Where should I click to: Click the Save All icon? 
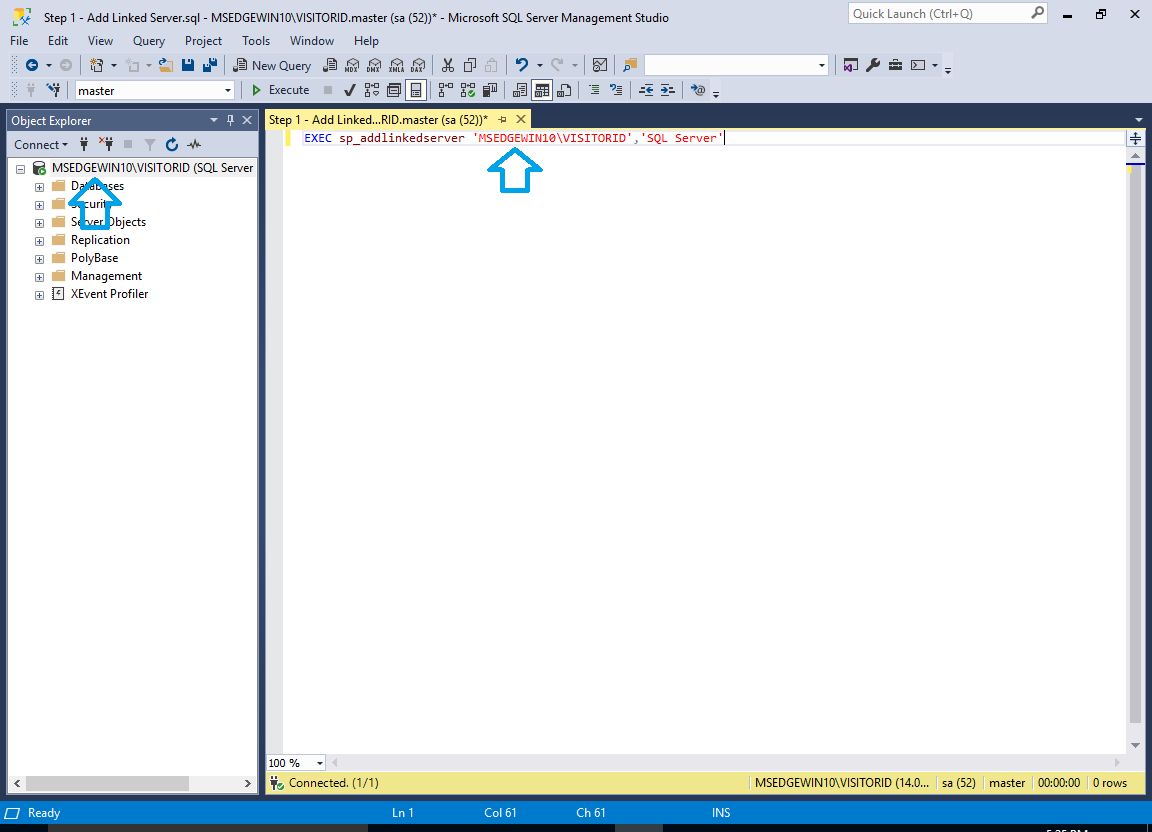coord(210,65)
